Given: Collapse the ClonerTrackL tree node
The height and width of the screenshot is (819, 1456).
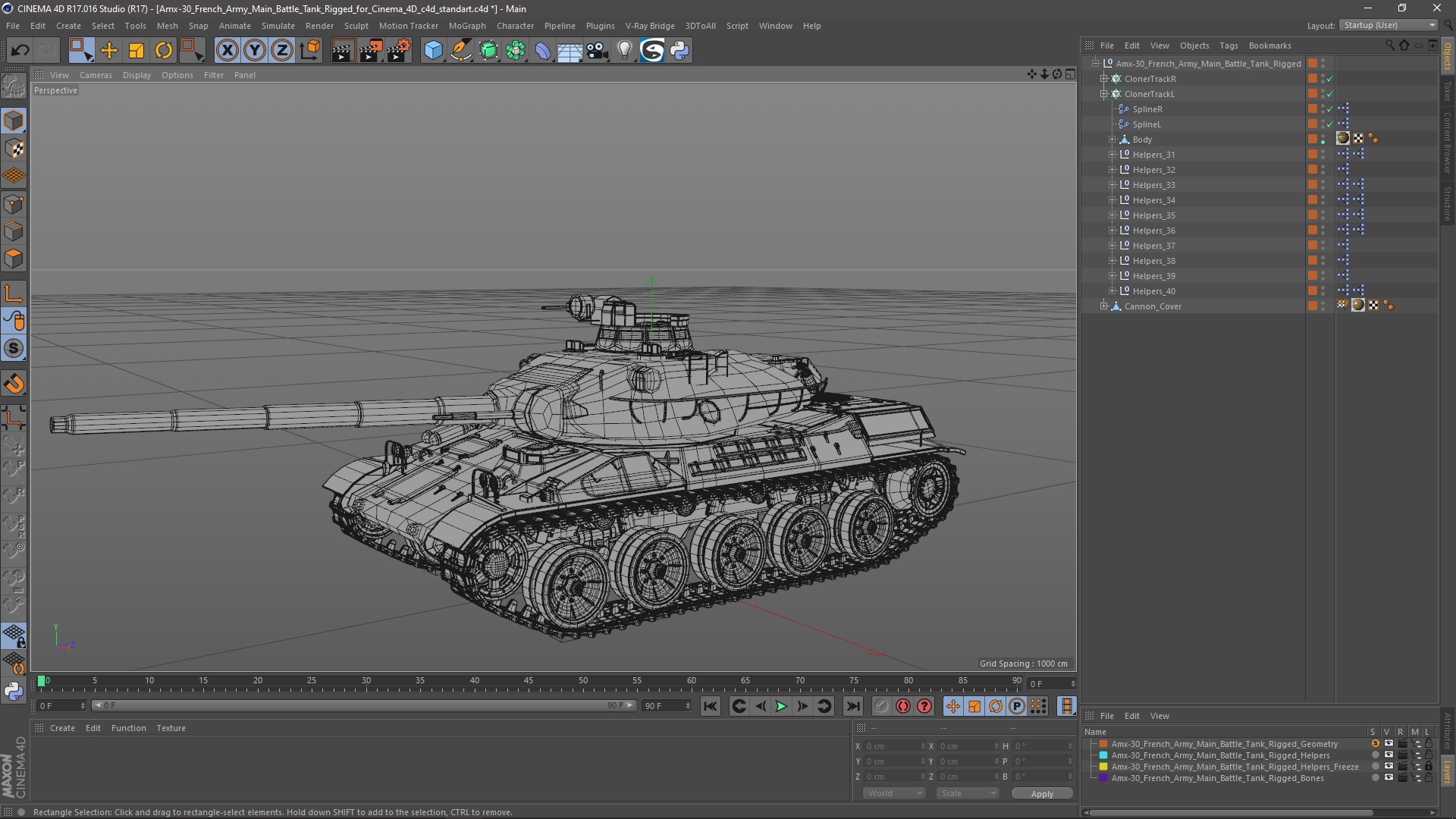Looking at the screenshot, I should pyautogui.click(x=1104, y=94).
